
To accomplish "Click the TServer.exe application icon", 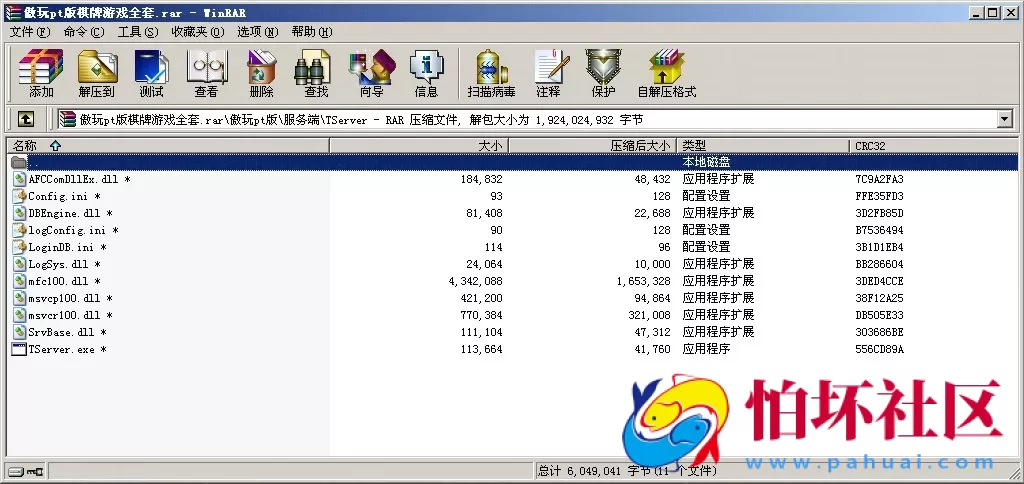I will tap(20, 349).
